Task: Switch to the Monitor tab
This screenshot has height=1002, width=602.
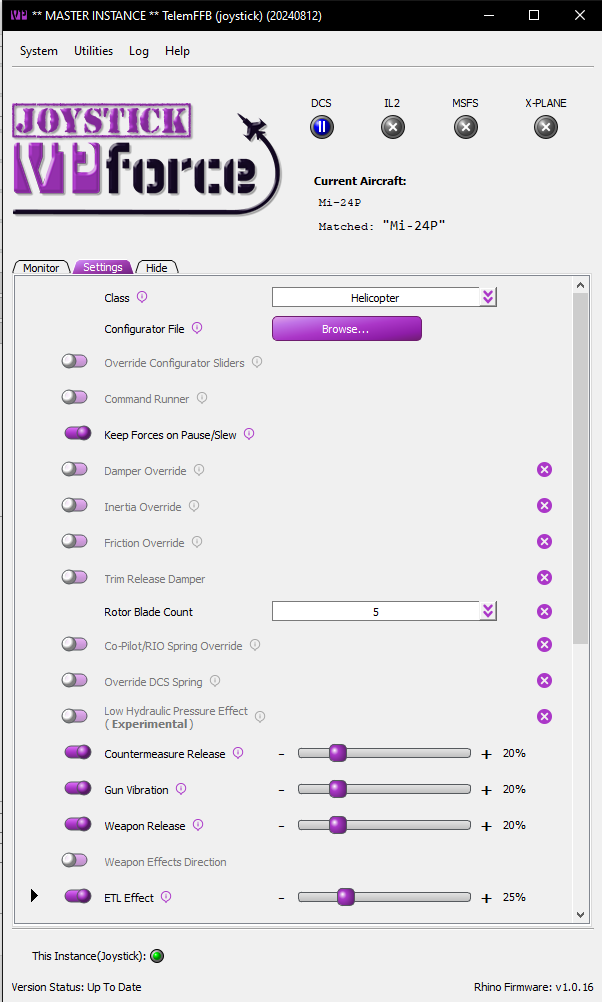Action: (41, 268)
